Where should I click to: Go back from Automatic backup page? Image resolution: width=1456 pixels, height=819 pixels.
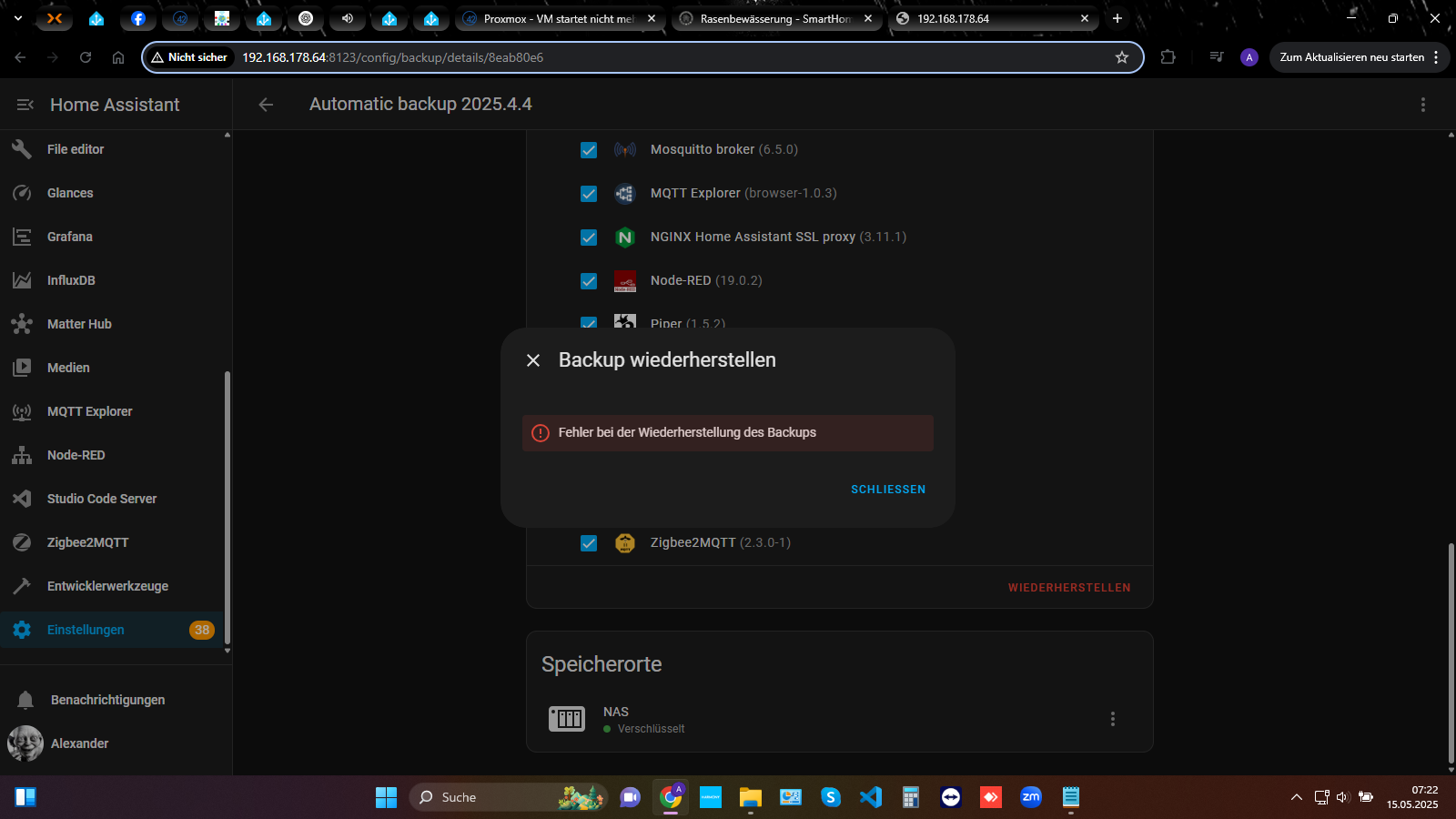pyautogui.click(x=266, y=105)
